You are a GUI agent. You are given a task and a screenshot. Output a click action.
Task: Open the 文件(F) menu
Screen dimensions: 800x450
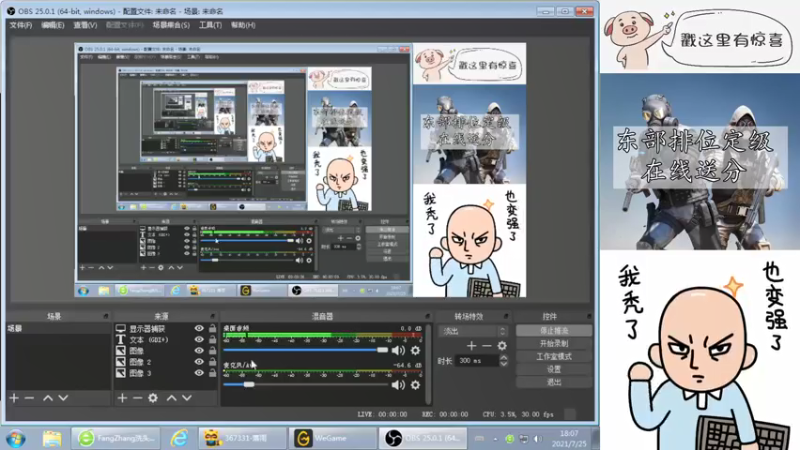tap(20, 25)
